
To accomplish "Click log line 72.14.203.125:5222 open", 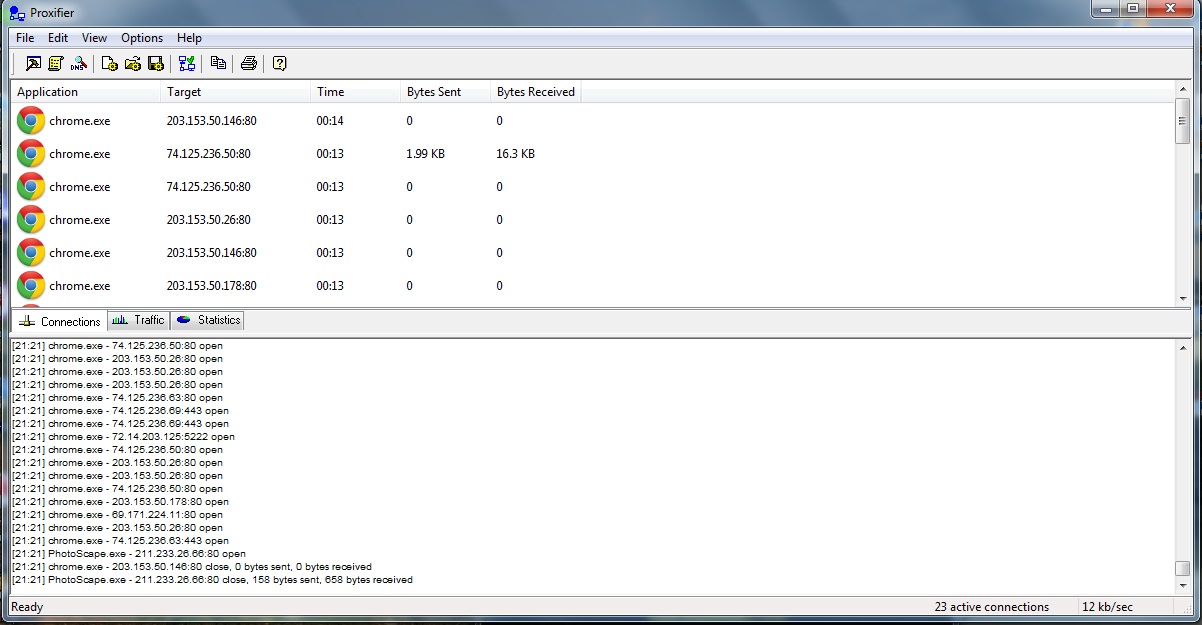I will [x=124, y=437].
